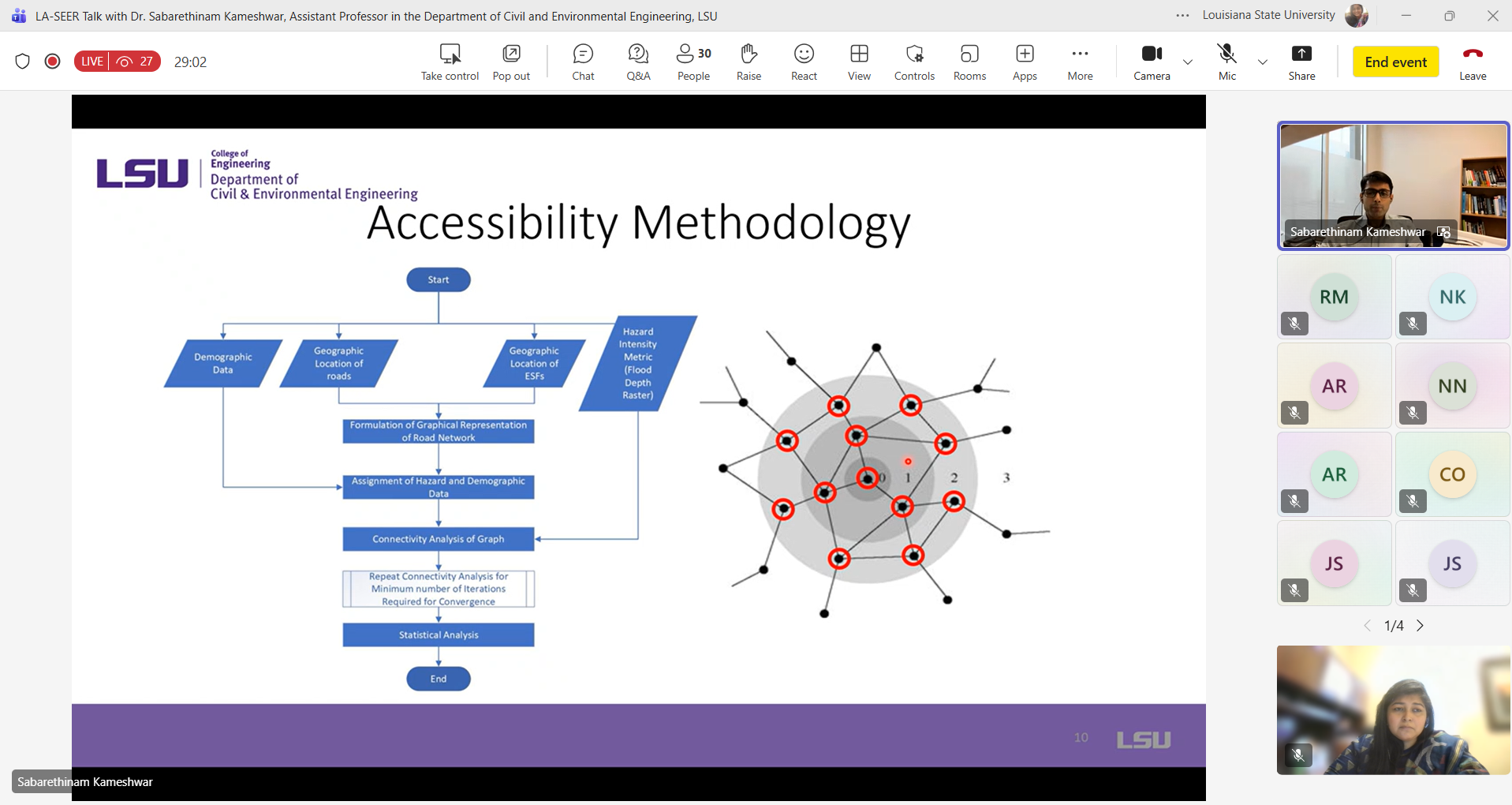Click Take control of presentation
Viewport: 1512px width, 805px height.
450,62
